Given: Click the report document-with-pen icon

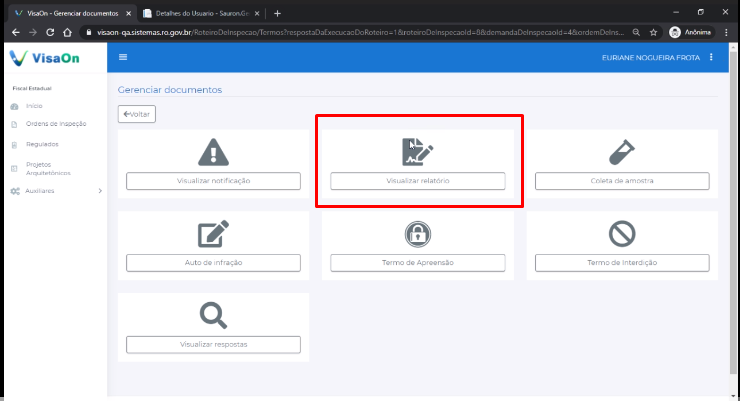Looking at the screenshot, I should coord(417,152).
